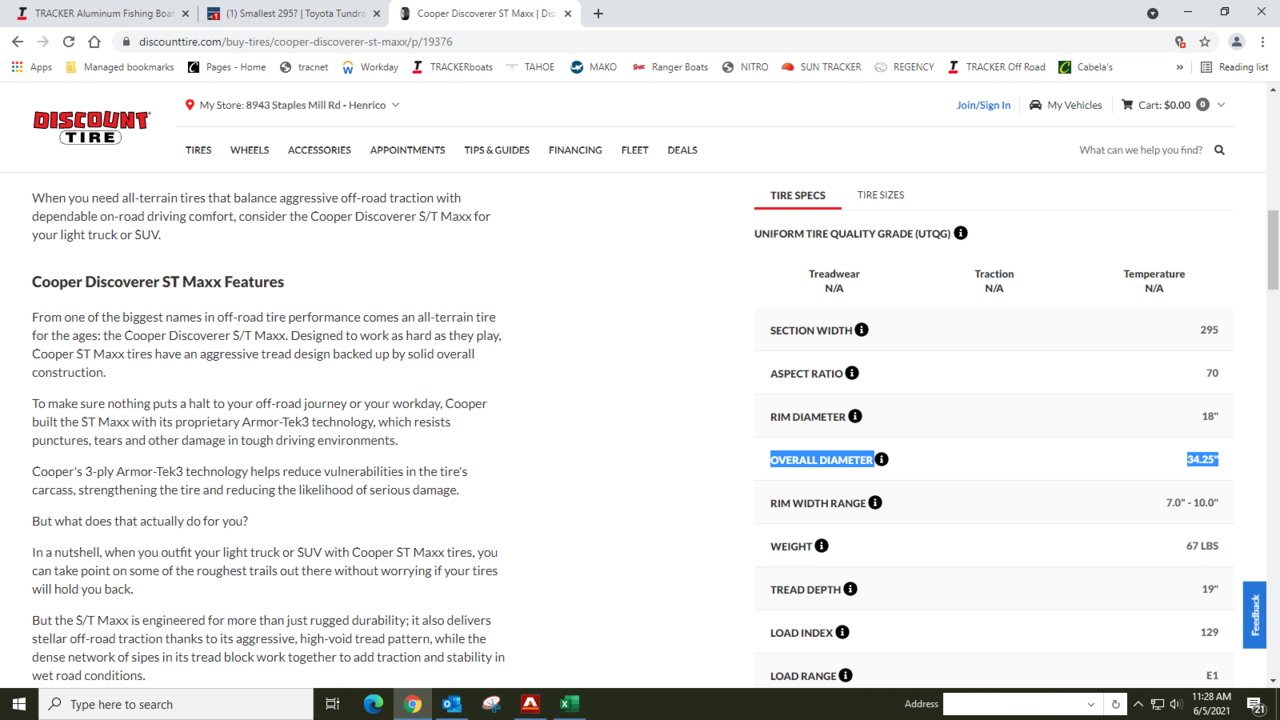This screenshot has height=720, width=1280.
Task: Open Ranger Boats bookmark
Action: point(670,67)
